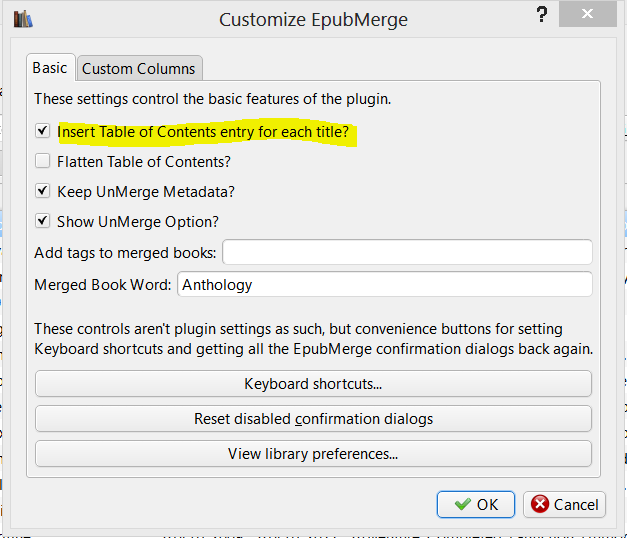Image resolution: width=627 pixels, height=538 pixels.
Task: Focus the Merged Book Word text field
Action: pyautogui.click(x=384, y=285)
